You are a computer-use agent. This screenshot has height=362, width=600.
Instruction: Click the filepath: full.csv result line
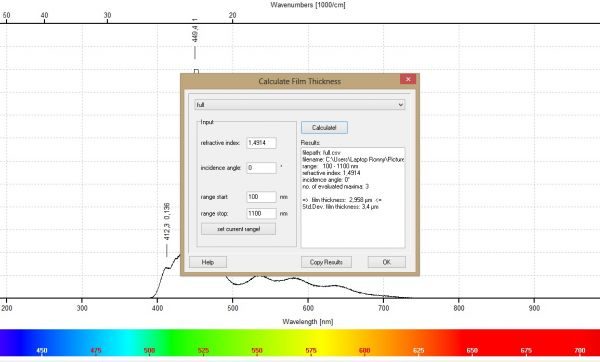(x=321, y=153)
